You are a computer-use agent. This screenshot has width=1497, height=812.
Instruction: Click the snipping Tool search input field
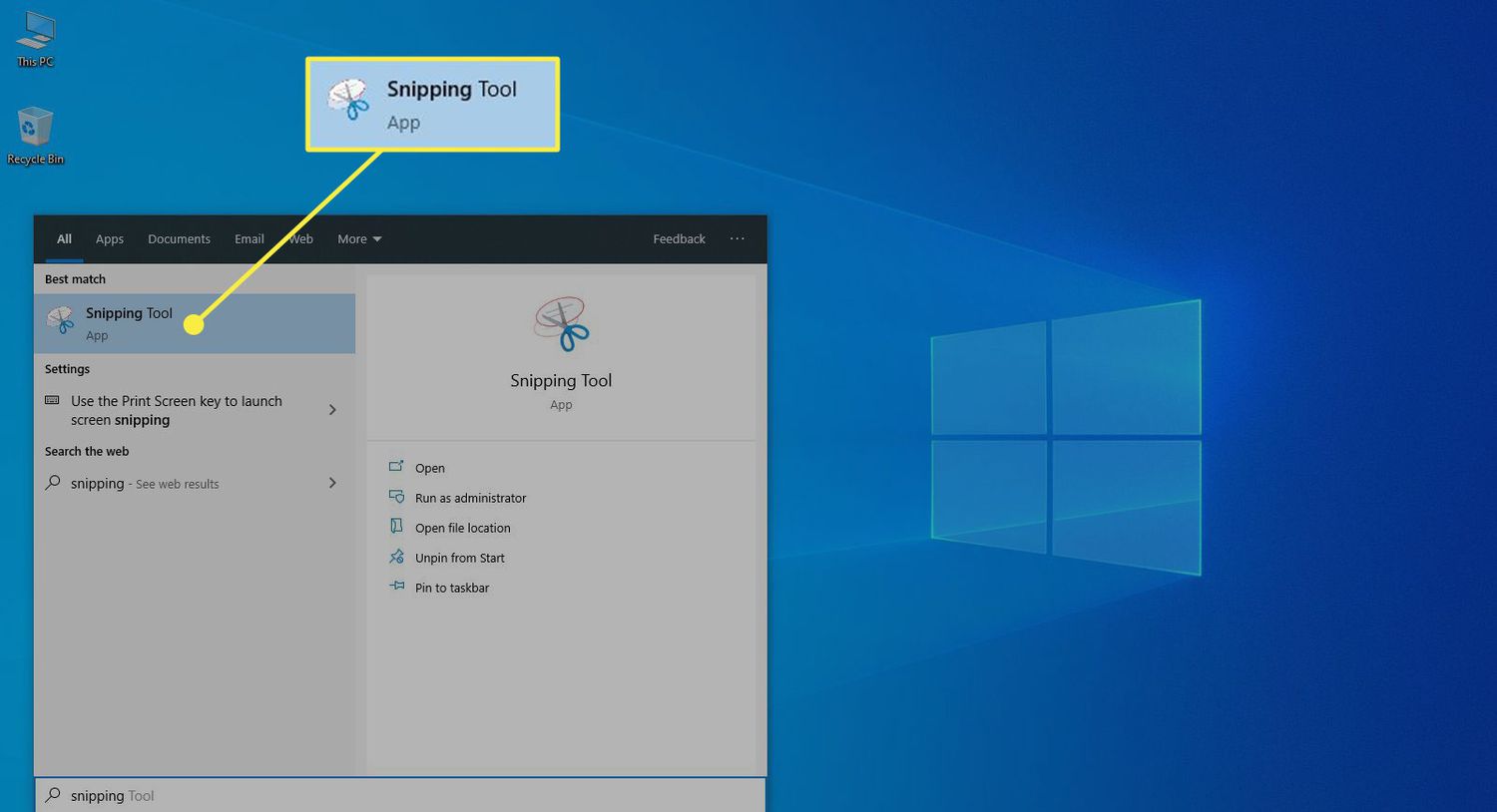click(x=400, y=795)
